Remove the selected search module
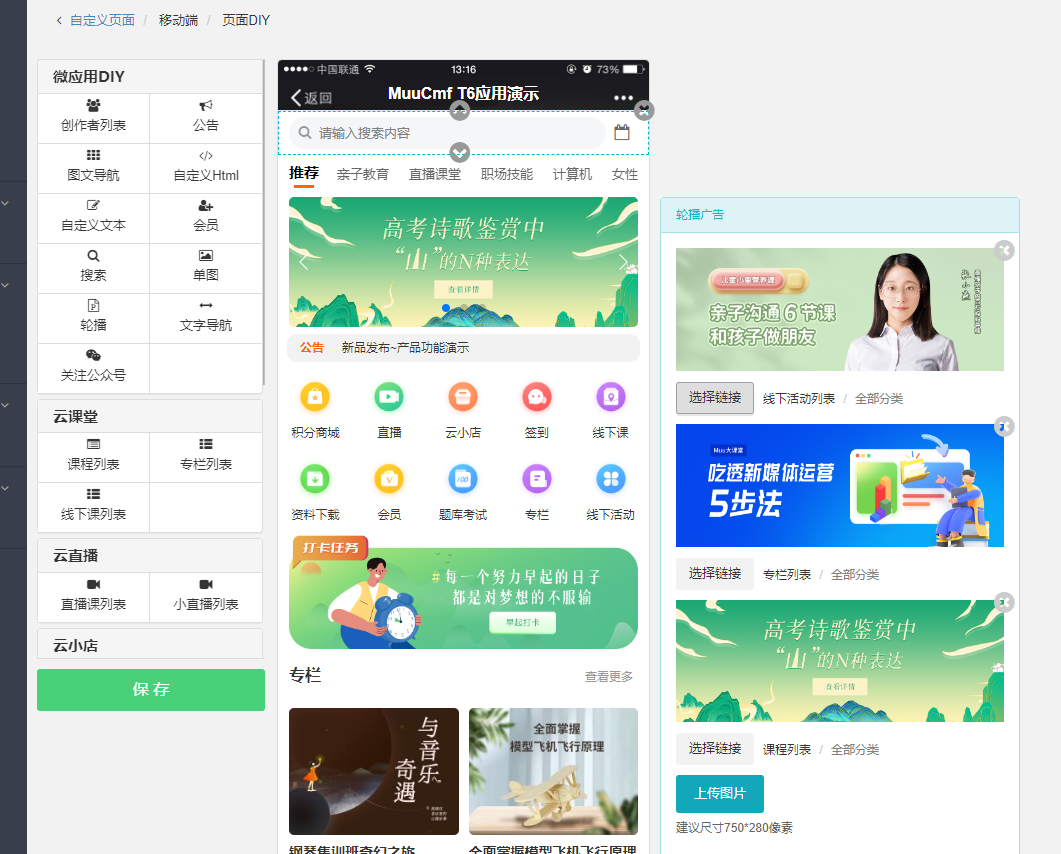 click(x=644, y=110)
